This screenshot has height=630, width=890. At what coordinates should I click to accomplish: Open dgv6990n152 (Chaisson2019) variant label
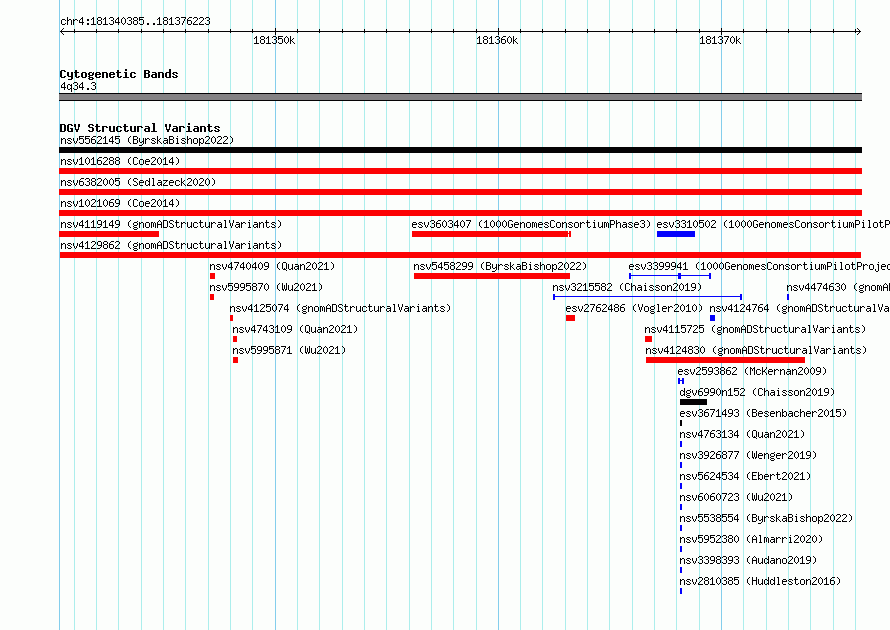coord(757,392)
